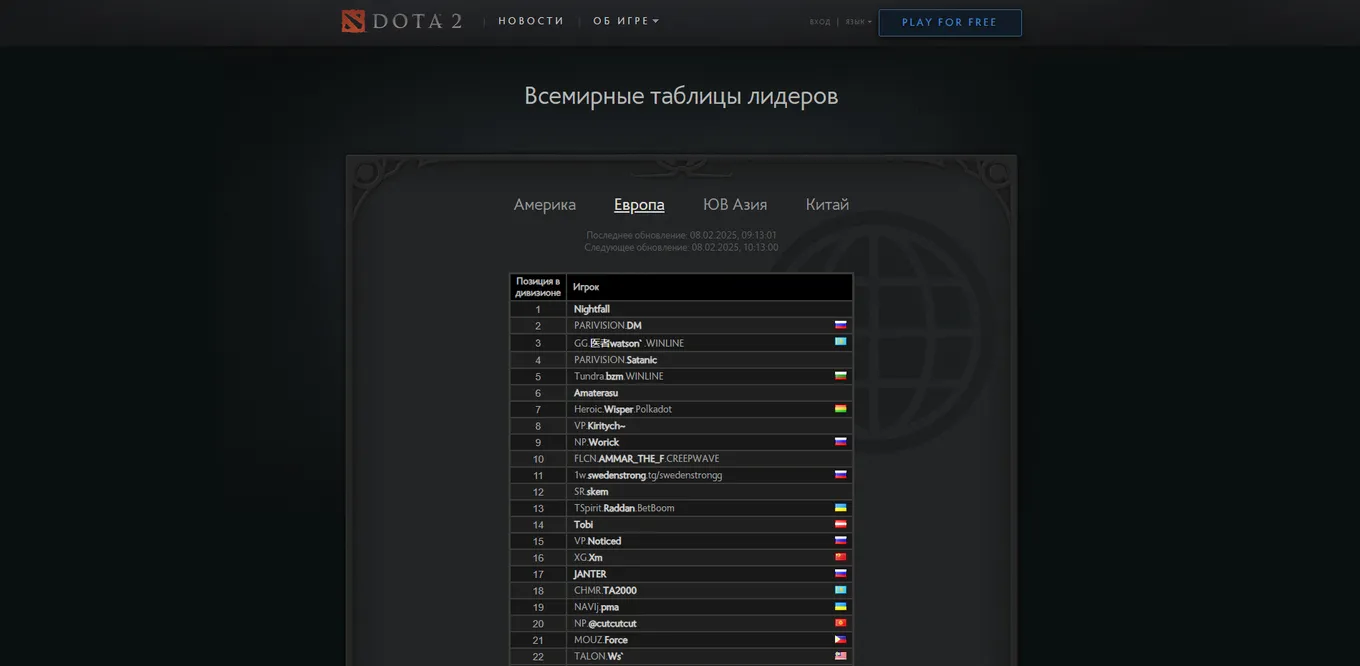1360x666 pixels.
Task: Open the ЯЗЫК language dropdown
Action: pyautogui.click(x=859, y=22)
